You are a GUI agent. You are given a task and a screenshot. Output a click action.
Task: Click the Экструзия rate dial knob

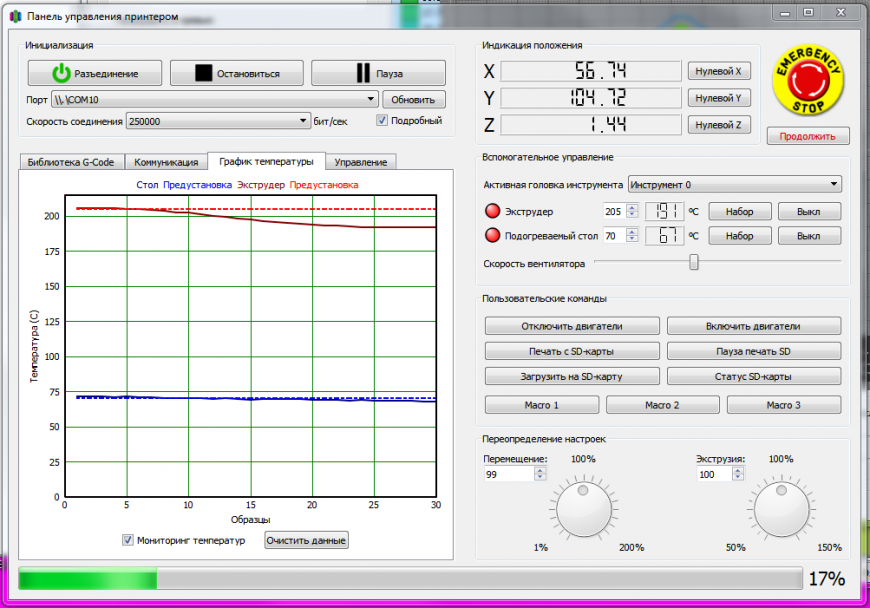pyautogui.click(x=782, y=509)
